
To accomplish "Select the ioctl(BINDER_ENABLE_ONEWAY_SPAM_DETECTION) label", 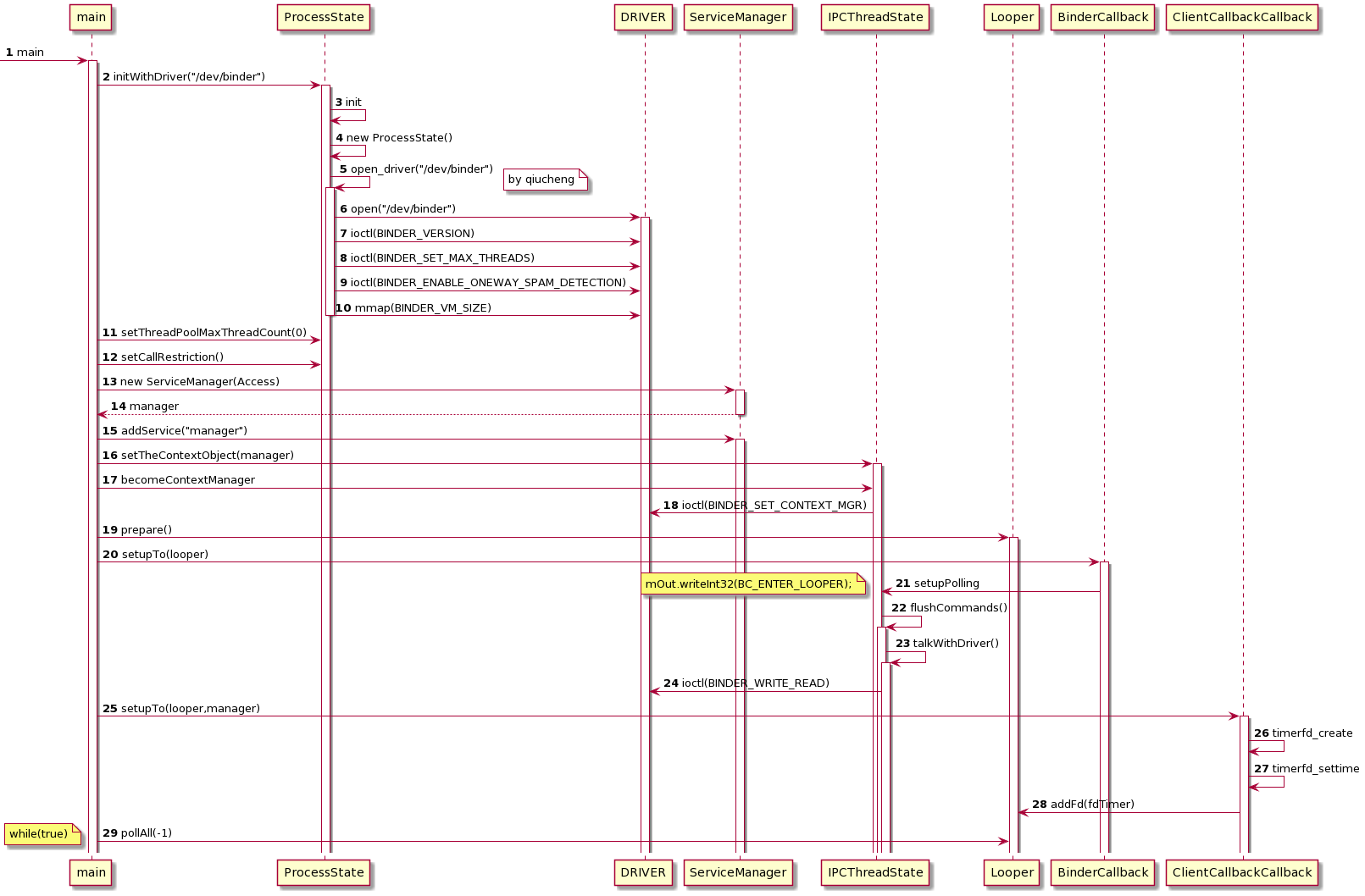I will pos(487,283).
